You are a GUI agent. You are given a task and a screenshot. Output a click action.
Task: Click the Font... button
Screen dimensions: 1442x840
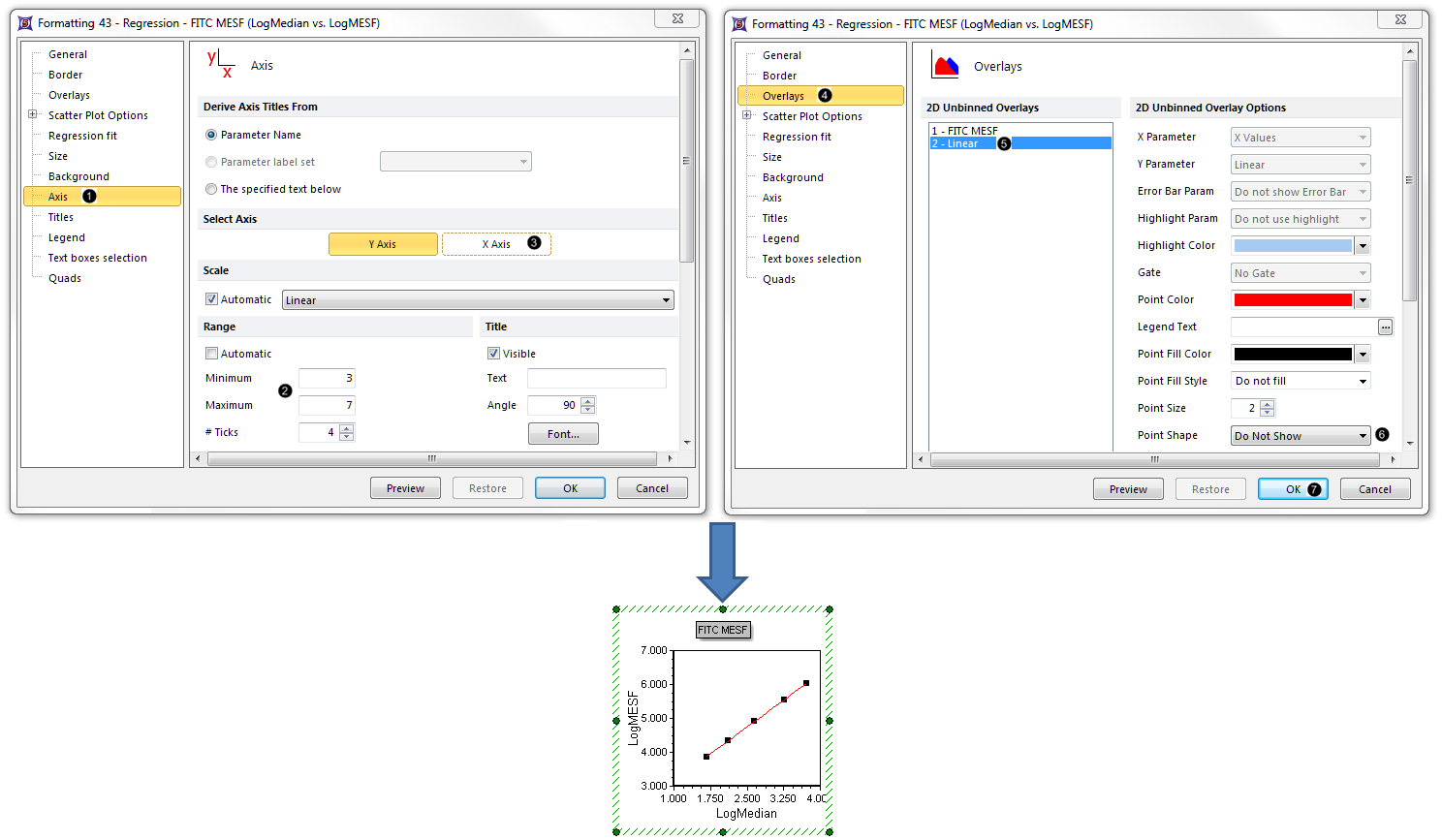[563, 434]
